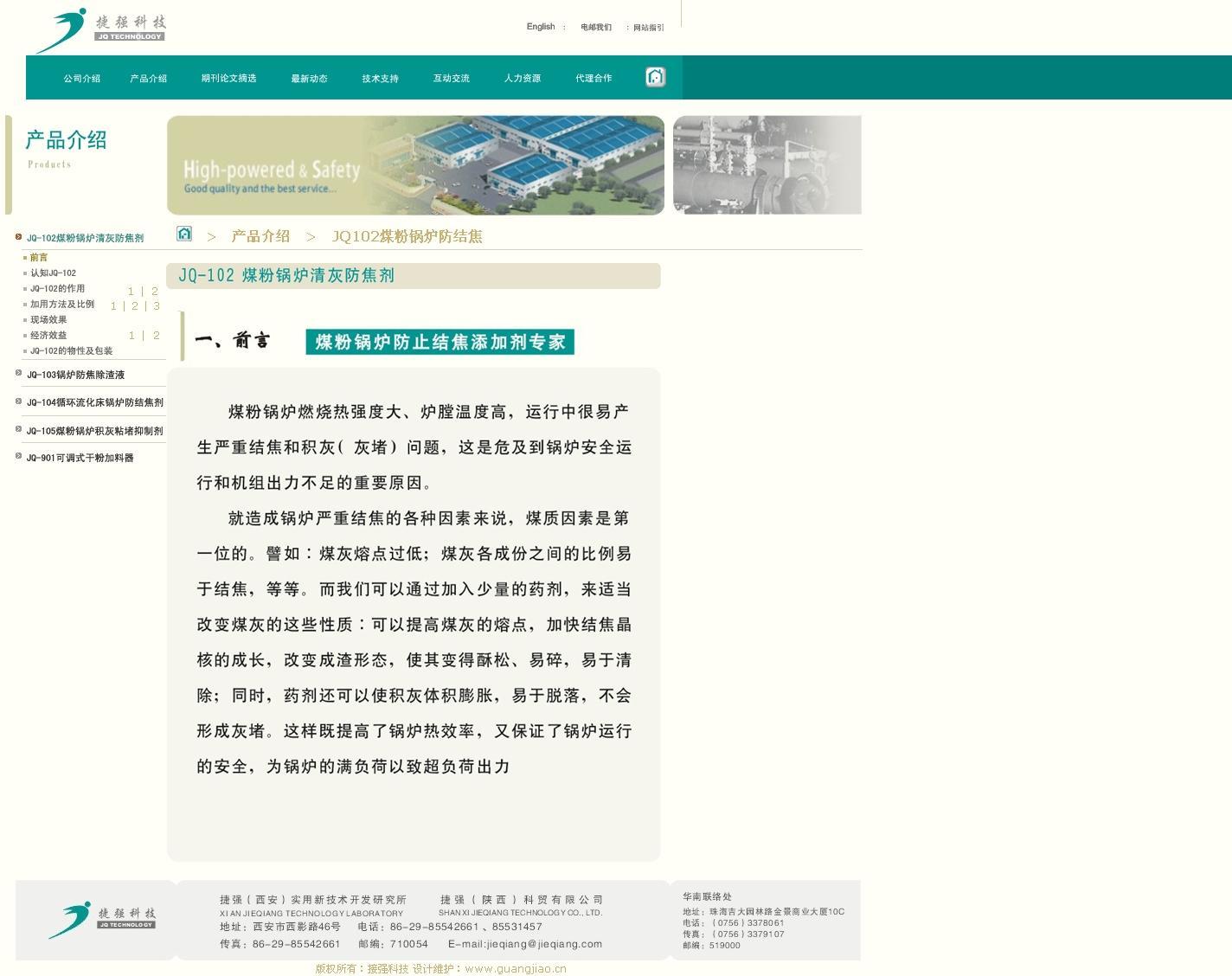
Task: Expand the JQ-103锅炉防焦除渣液 product section
Action: pos(75,375)
